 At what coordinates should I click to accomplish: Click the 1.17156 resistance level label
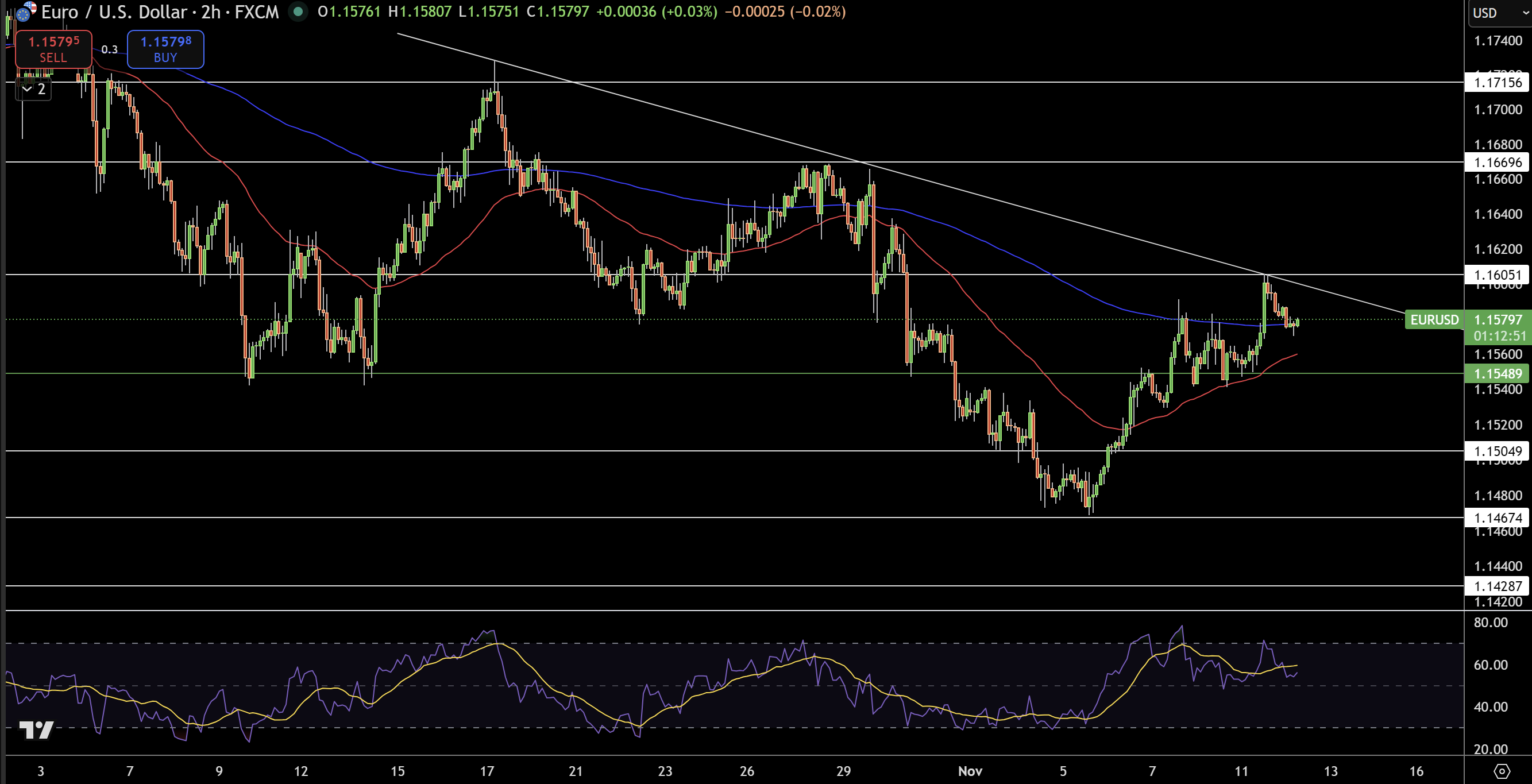click(1498, 83)
